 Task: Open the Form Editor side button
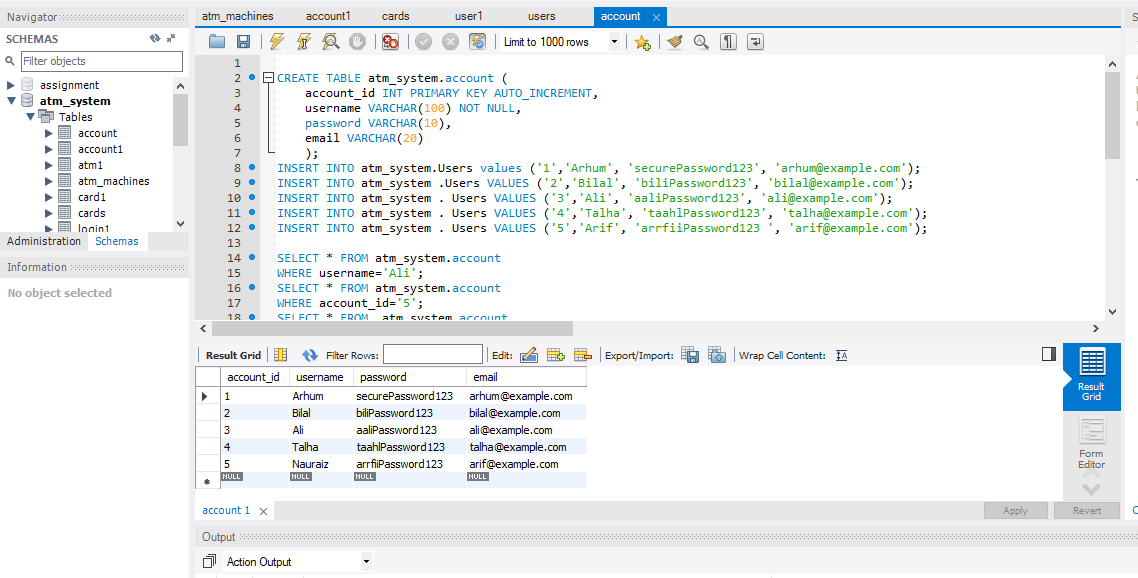(1091, 444)
